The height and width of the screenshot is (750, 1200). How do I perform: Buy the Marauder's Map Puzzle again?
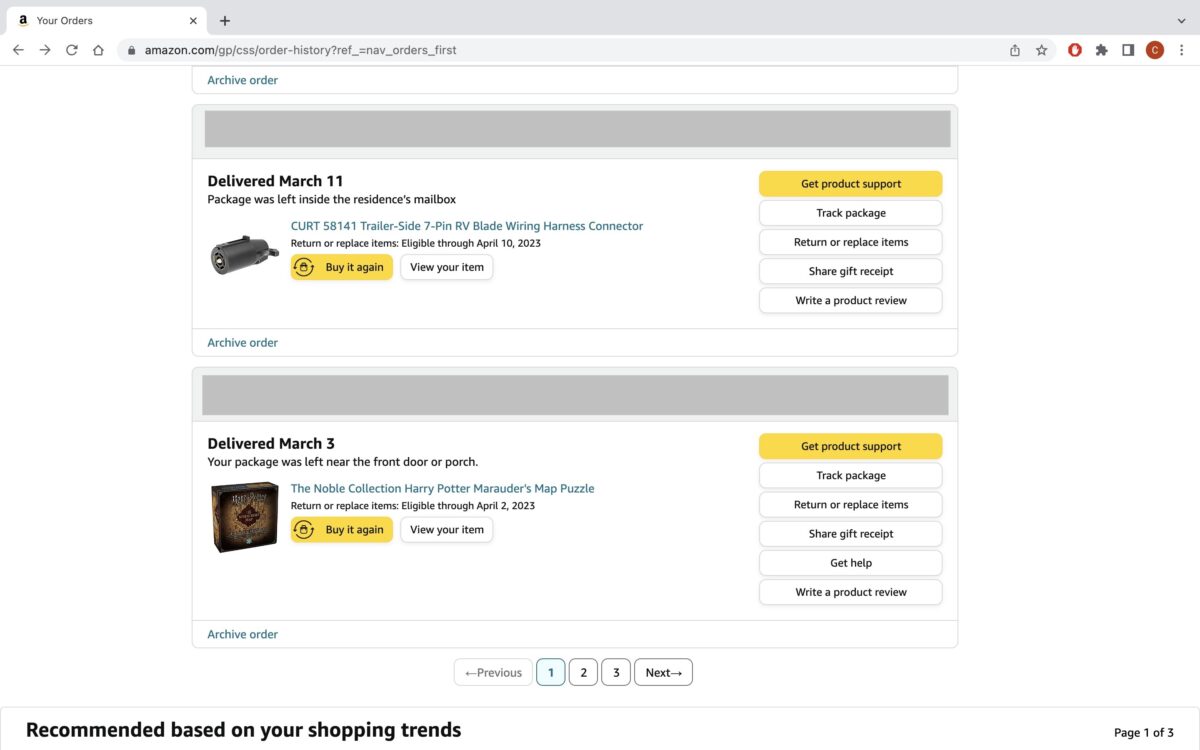click(x=342, y=530)
